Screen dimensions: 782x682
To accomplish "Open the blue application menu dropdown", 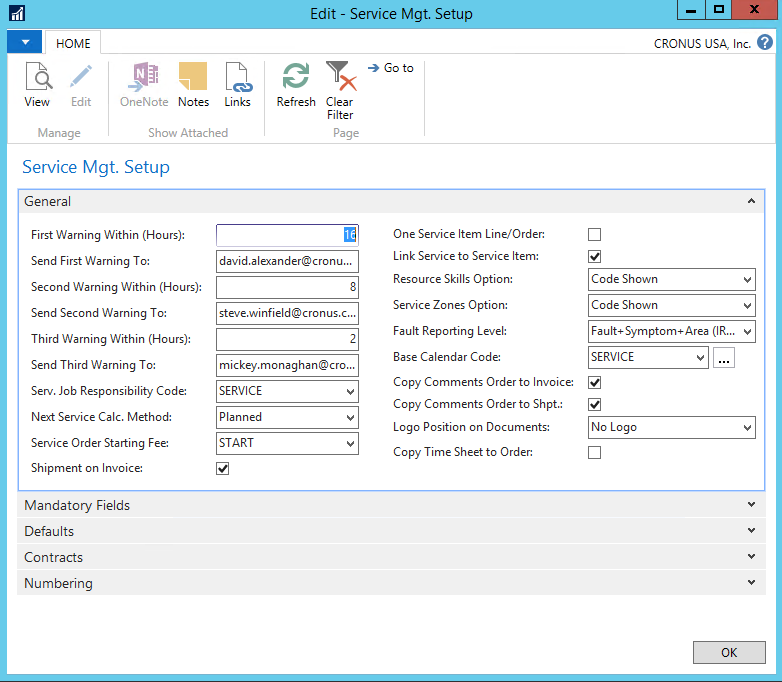I will pos(24,42).
